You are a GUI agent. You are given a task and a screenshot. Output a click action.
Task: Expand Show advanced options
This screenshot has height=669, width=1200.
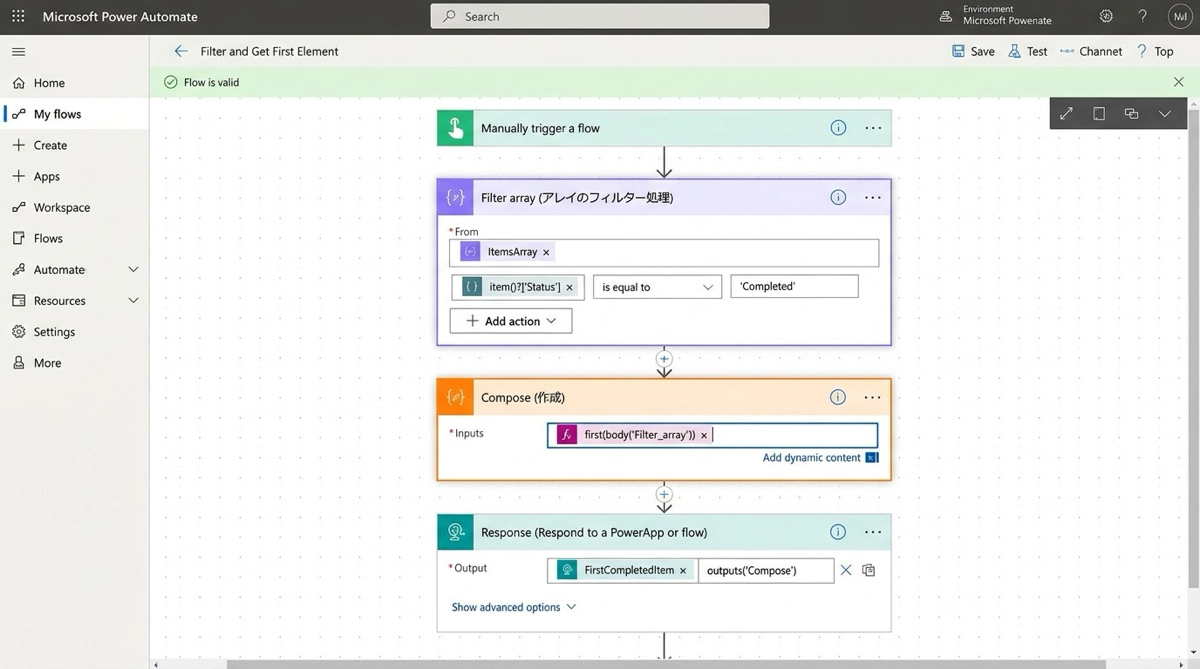click(x=513, y=607)
